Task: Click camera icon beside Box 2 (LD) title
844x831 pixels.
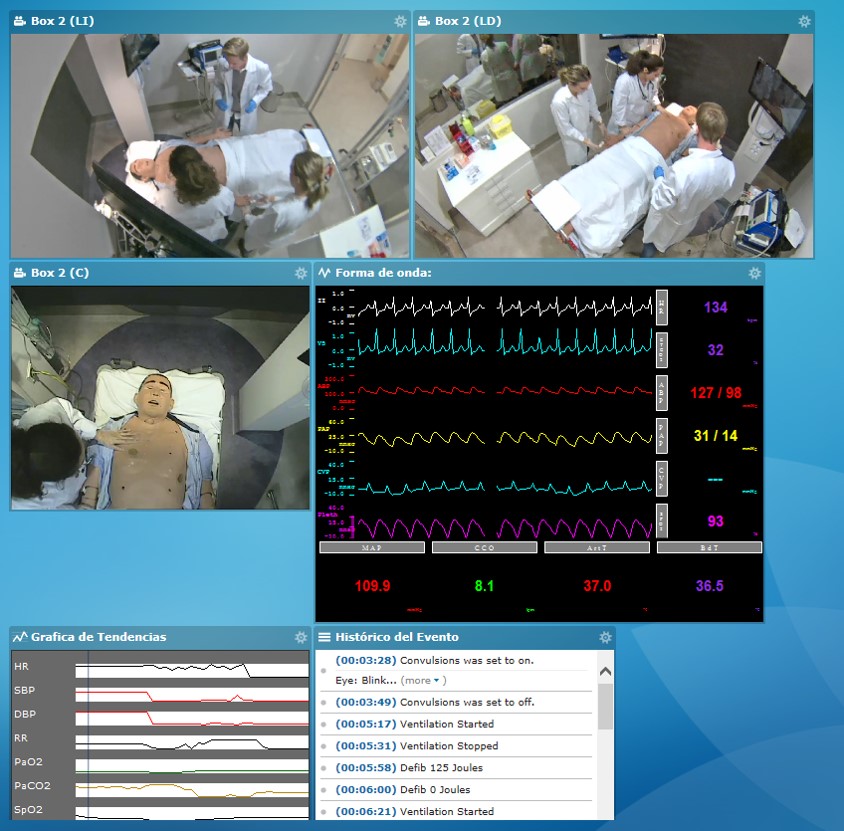Action: click(x=424, y=21)
